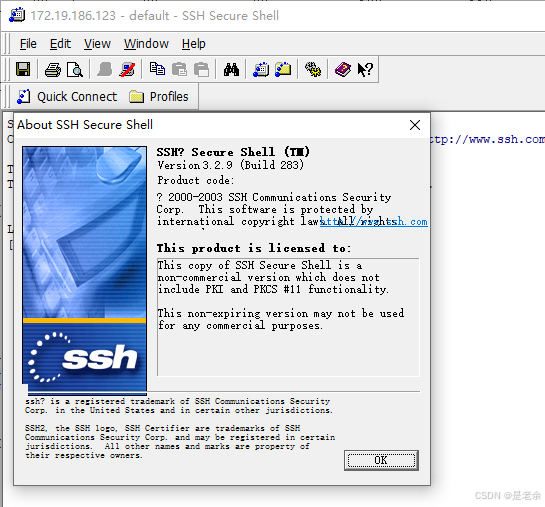Click the Find binoculars icon
Screen dimensions: 545x507
231,69
